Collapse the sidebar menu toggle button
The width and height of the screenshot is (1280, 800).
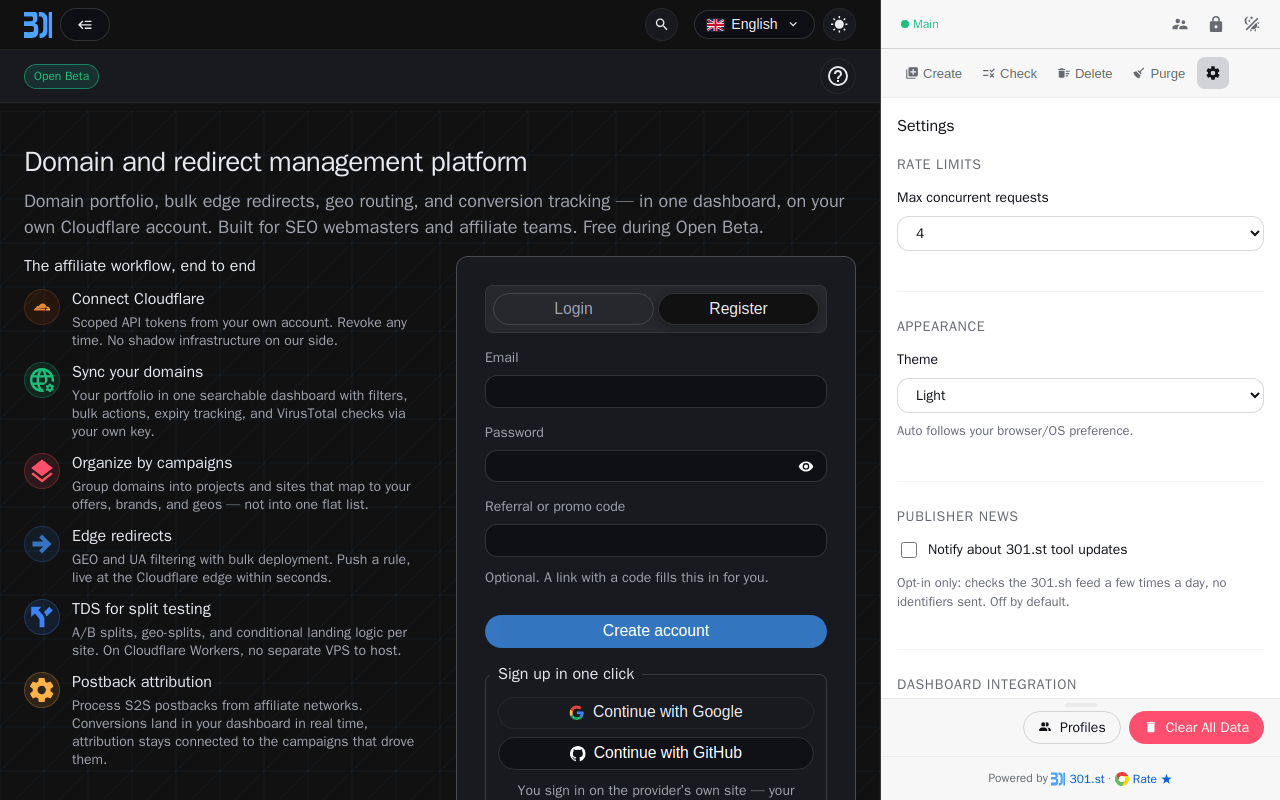coord(85,24)
